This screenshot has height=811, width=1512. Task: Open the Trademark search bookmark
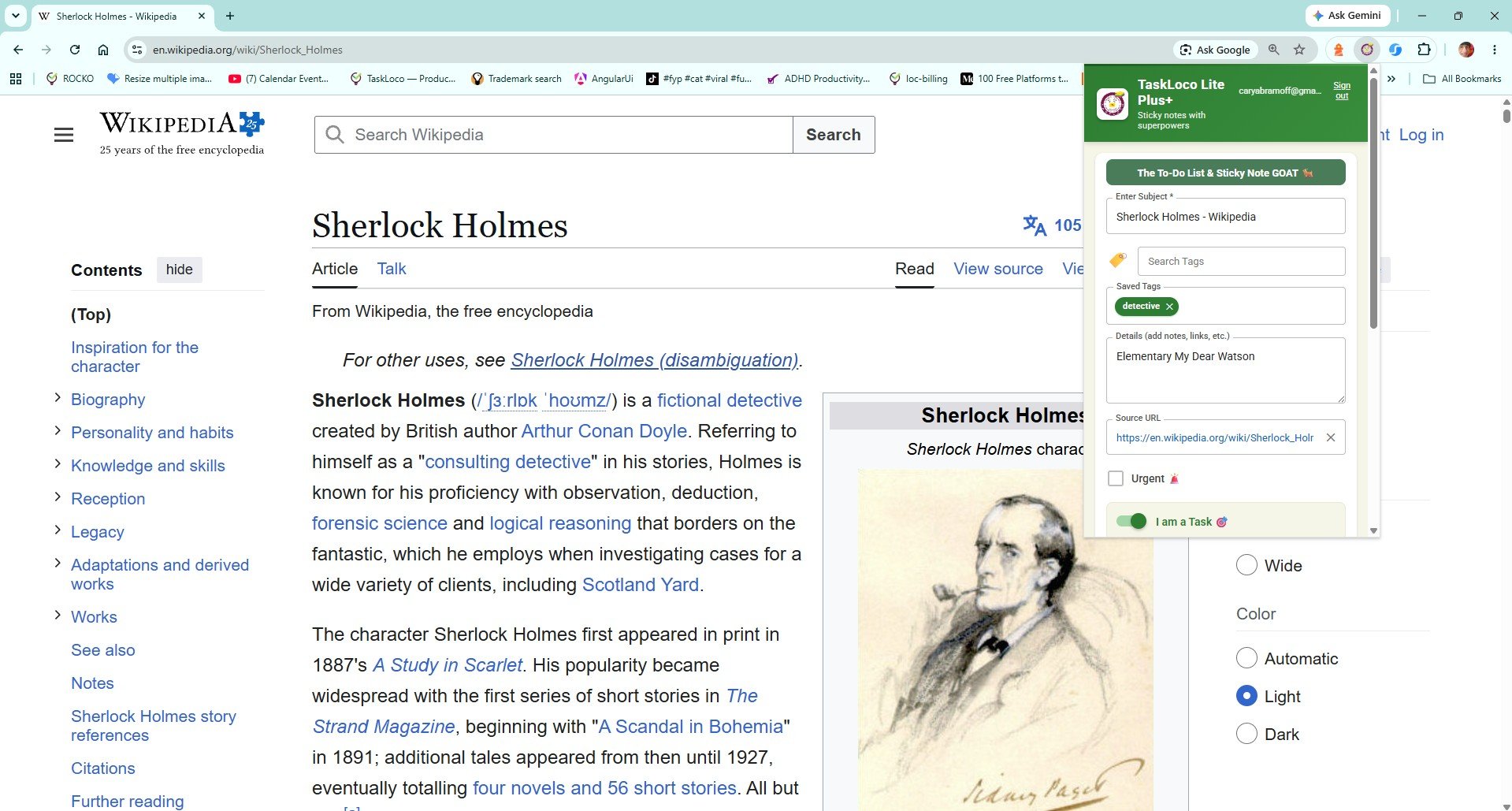(x=516, y=79)
